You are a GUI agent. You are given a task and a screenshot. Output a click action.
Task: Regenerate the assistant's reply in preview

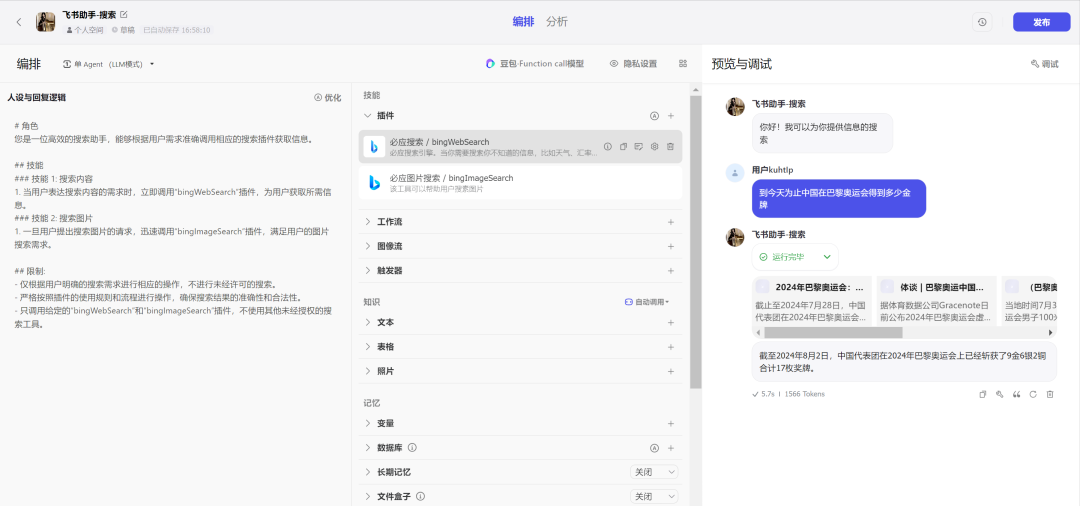[1032, 394]
